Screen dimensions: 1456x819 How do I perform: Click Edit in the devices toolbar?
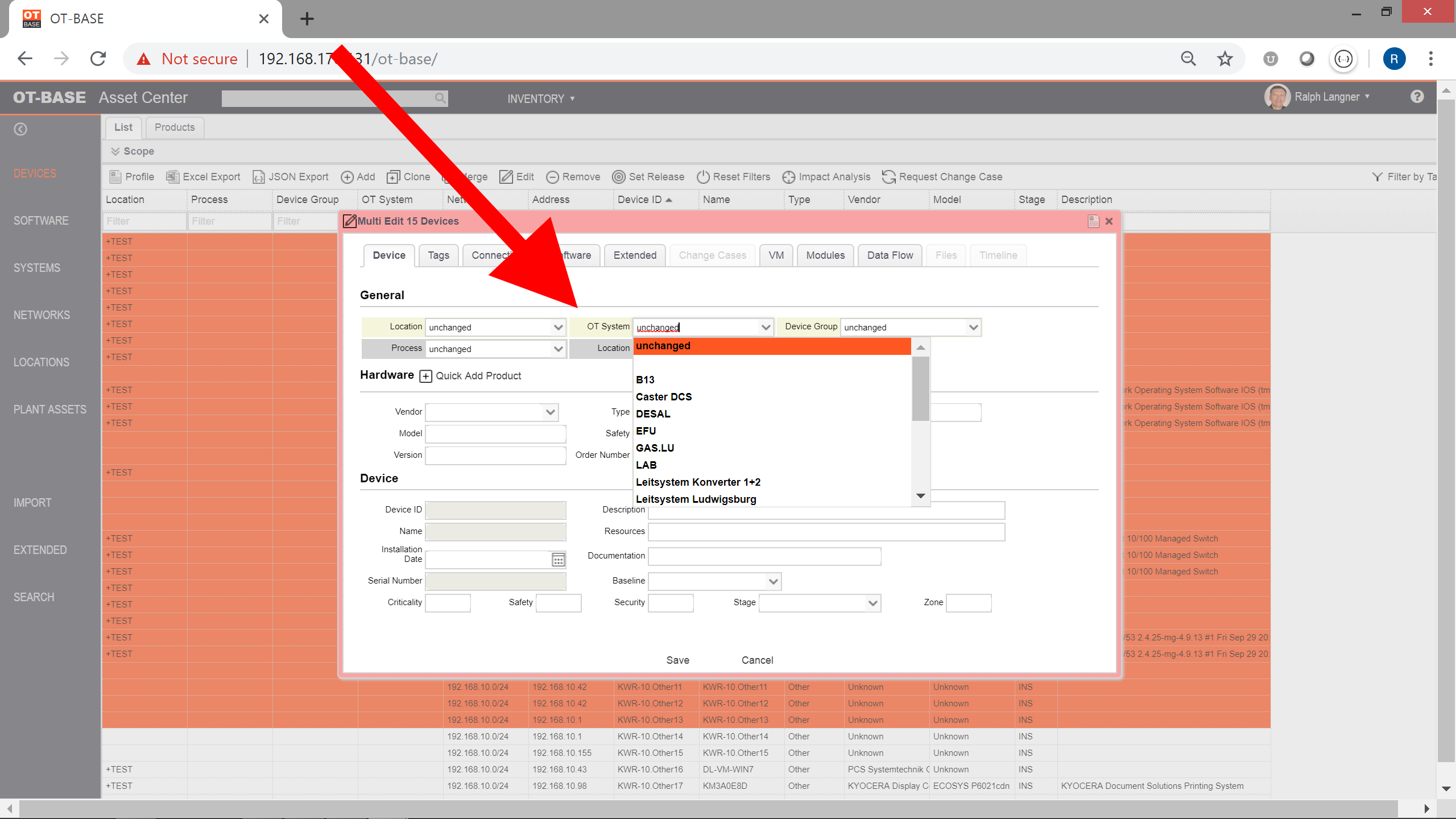coord(516,177)
